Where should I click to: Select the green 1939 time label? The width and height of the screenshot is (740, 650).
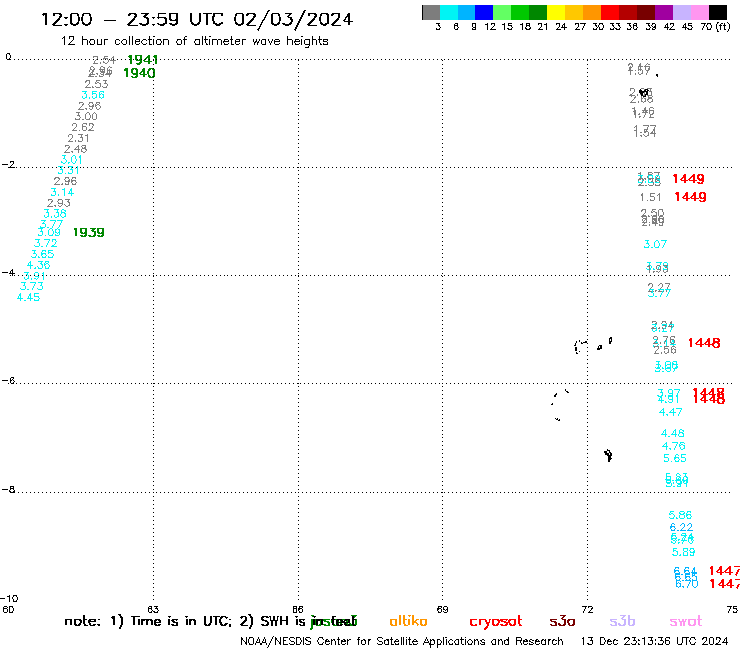click(89, 232)
